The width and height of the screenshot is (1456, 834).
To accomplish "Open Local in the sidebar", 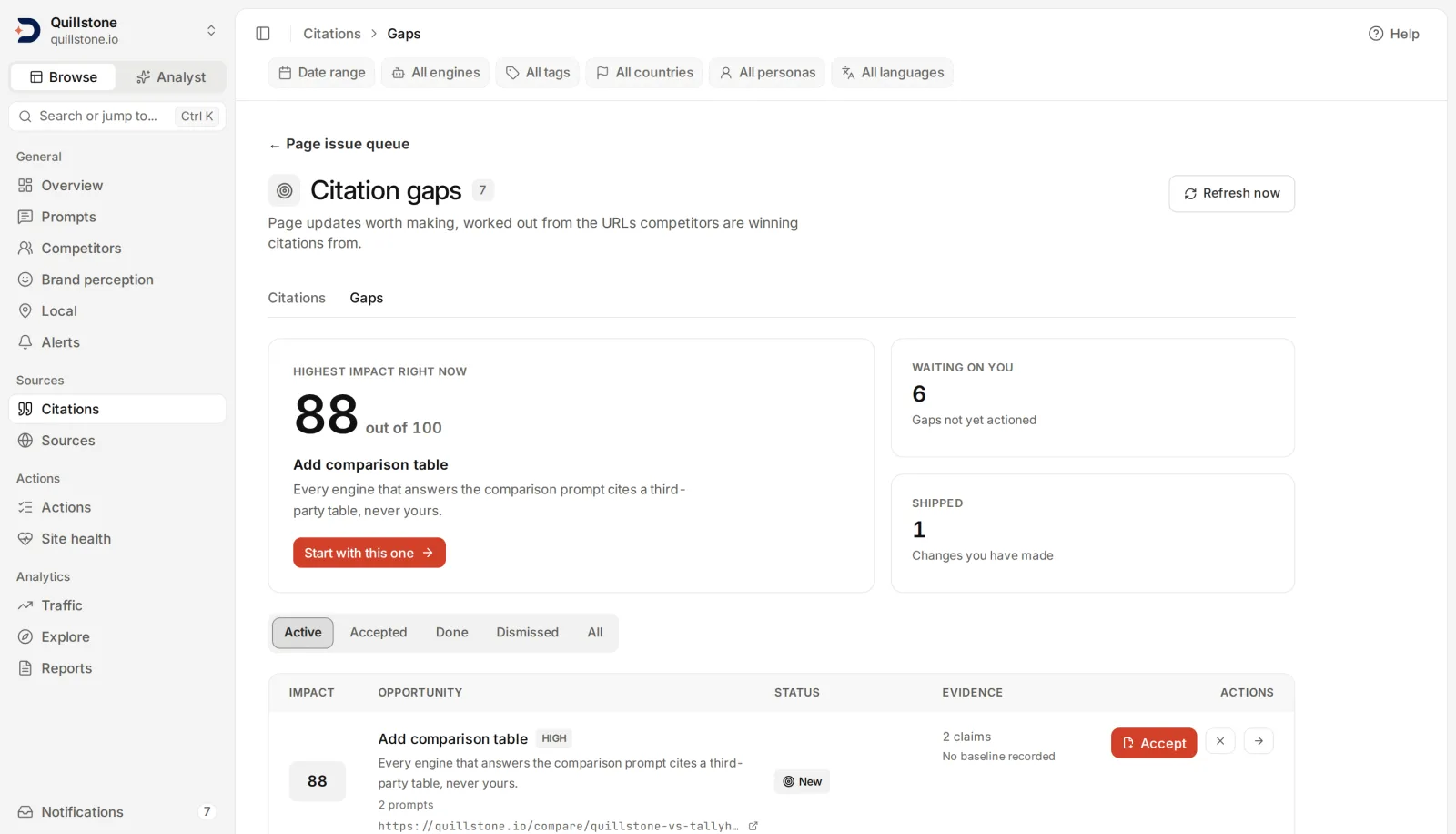I will [x=117, y=311].
